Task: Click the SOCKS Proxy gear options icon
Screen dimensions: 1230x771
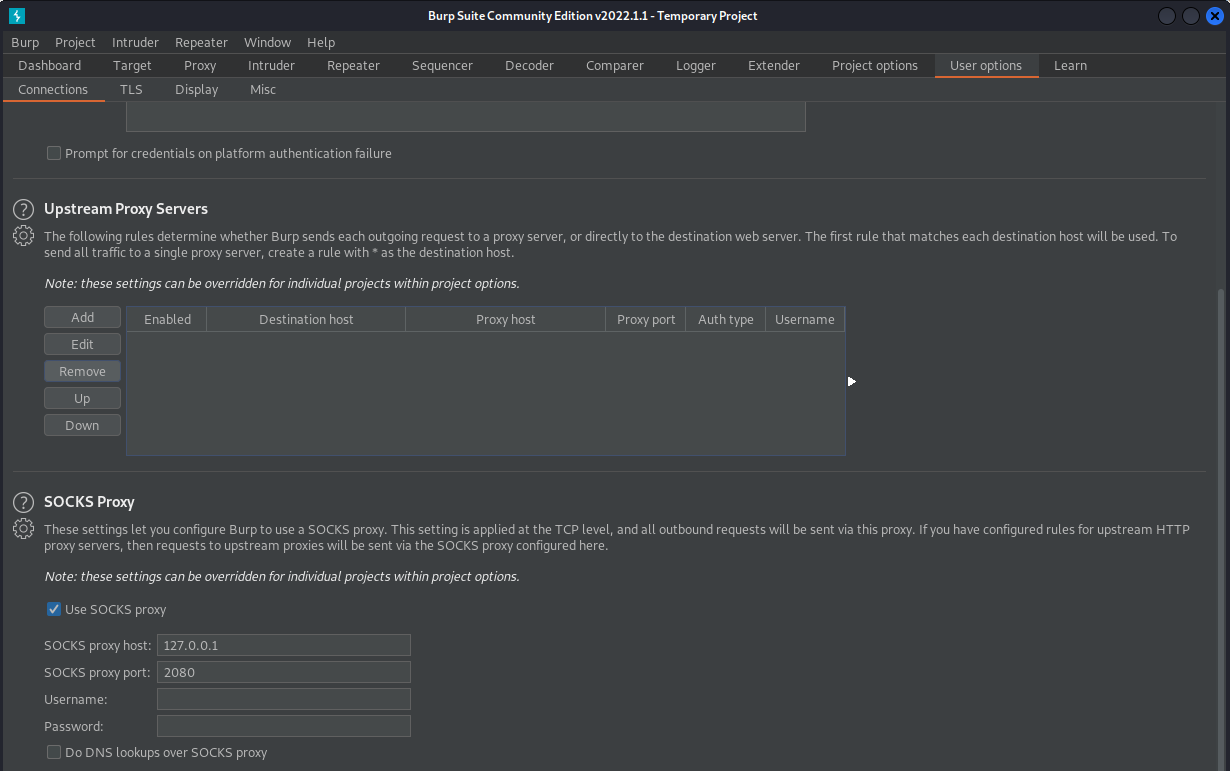Action: coord(23,529)
